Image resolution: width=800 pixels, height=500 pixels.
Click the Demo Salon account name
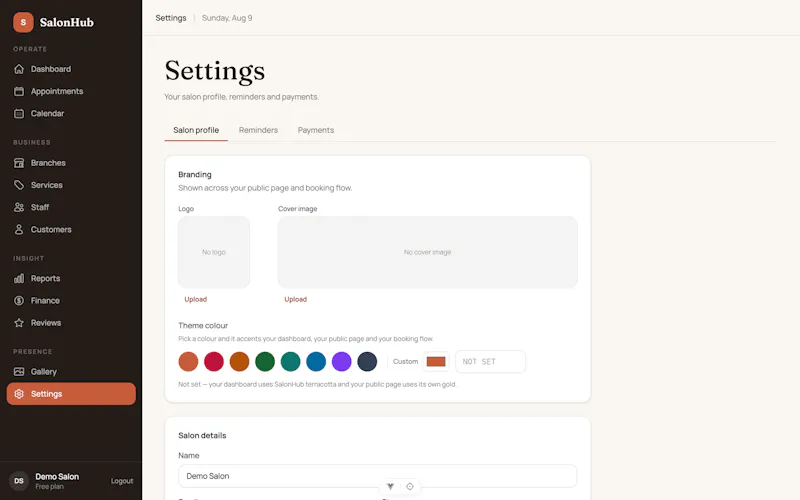(x=57, y=477)
